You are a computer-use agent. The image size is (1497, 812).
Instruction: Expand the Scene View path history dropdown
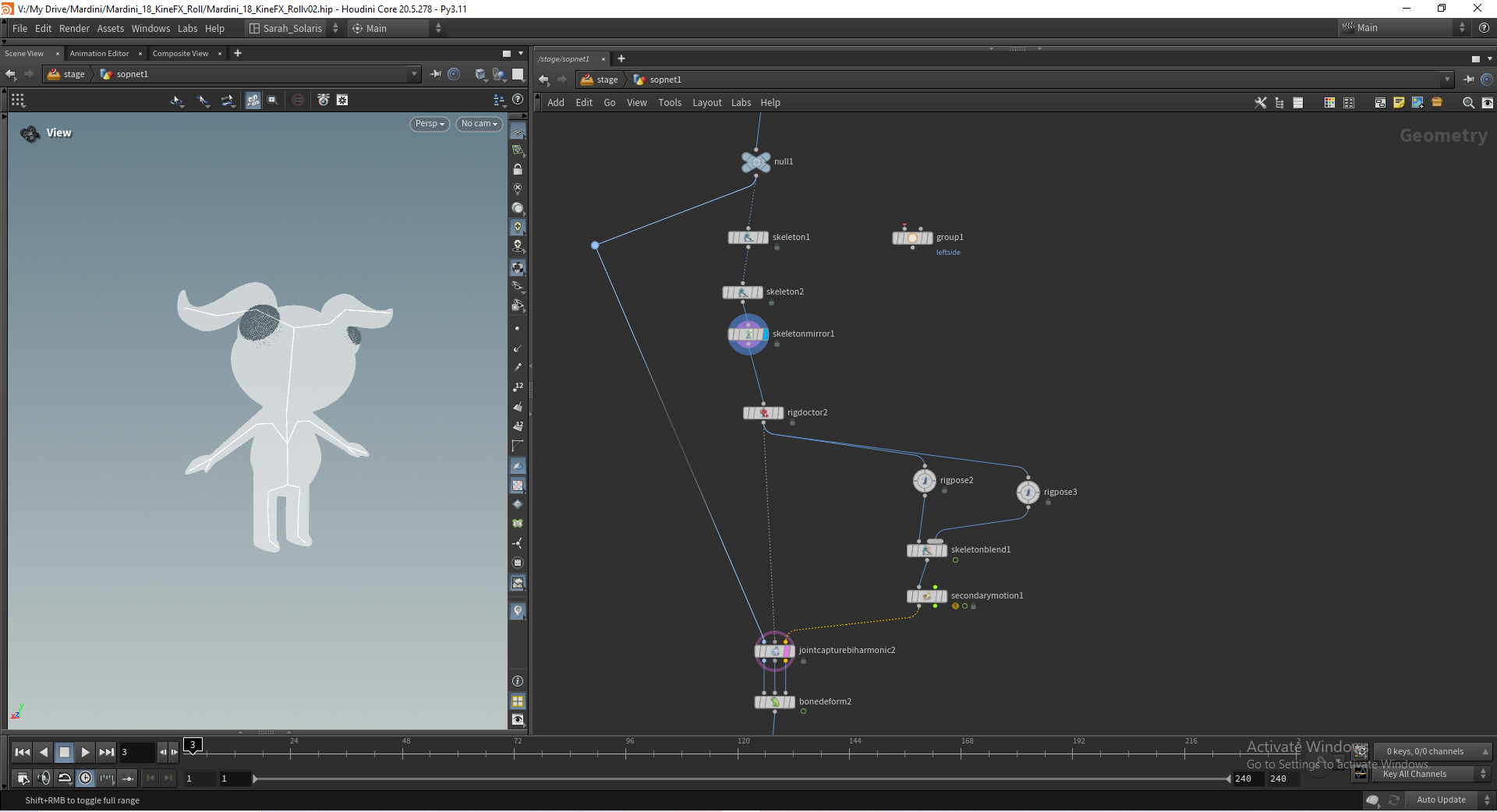414,74
